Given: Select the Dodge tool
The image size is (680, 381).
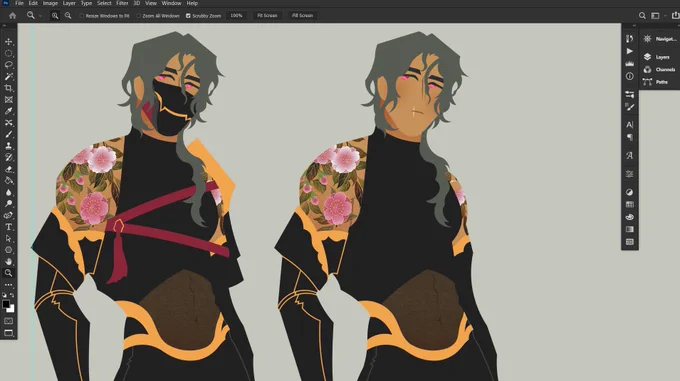Looking at the screenshot, I should pyautogui.click(x=8, y=203).
